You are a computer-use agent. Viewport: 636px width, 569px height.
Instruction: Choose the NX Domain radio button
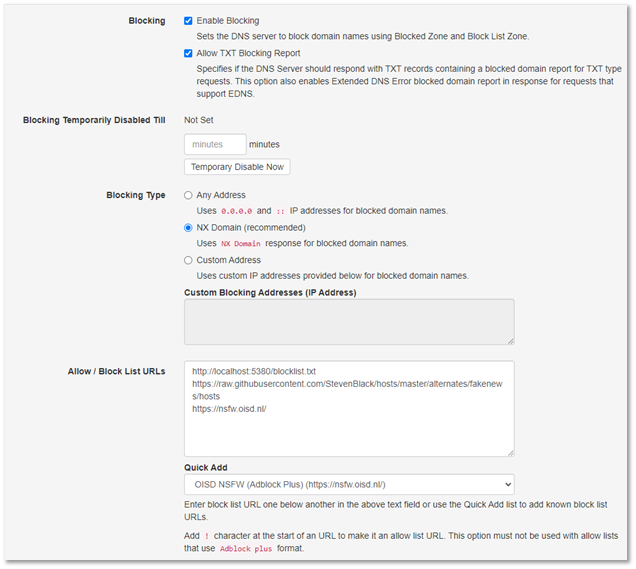(189, 228)
